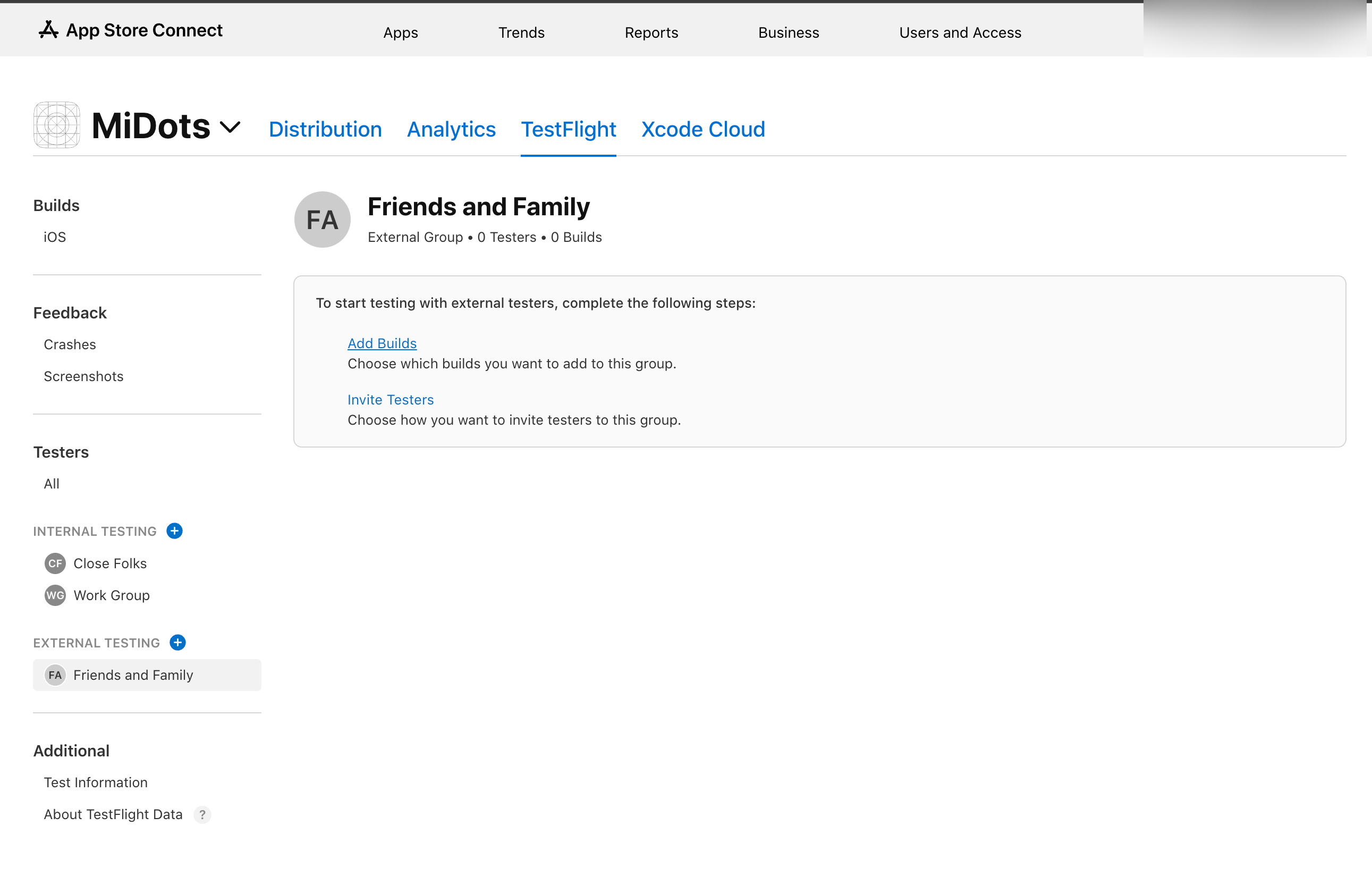Open About TestFlight Data

113,814
